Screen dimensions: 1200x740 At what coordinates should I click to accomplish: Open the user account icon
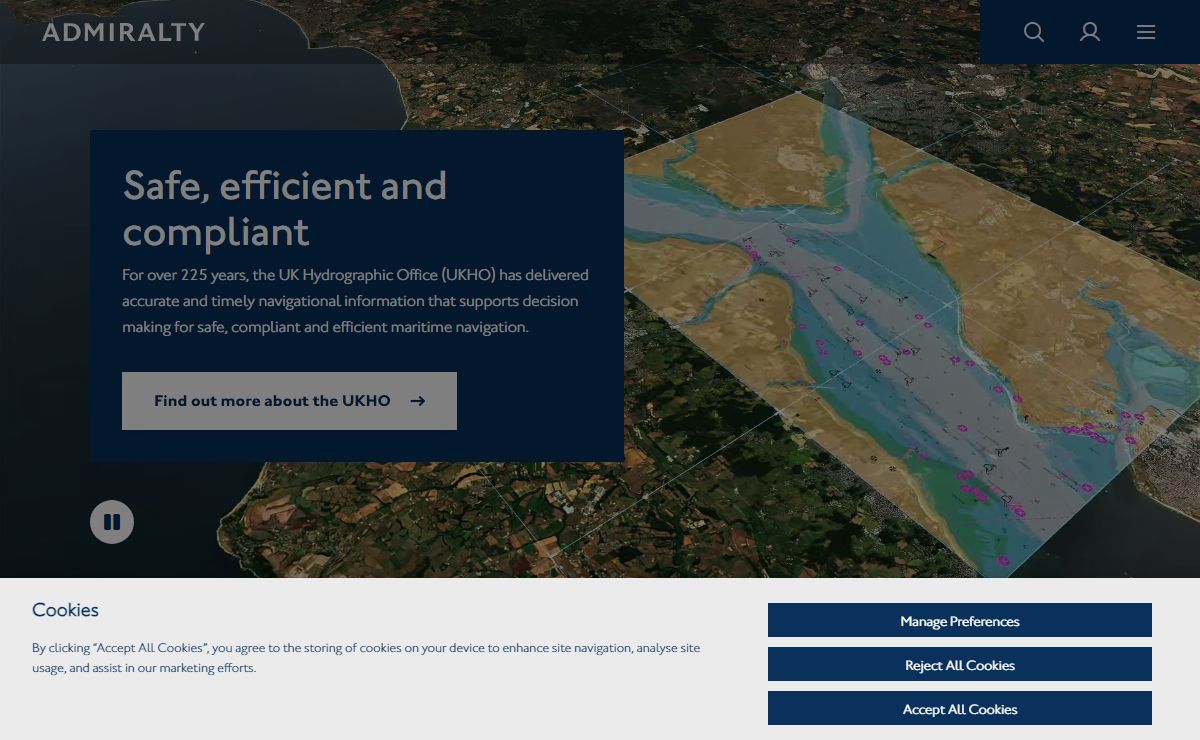click(x=1090, y=32)
